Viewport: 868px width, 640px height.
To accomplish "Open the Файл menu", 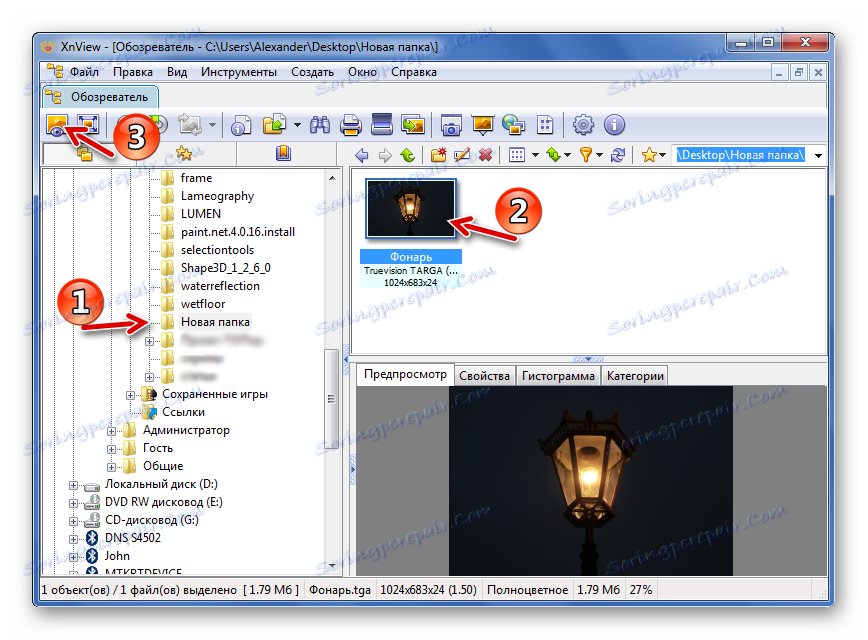I will pos(84,72).
